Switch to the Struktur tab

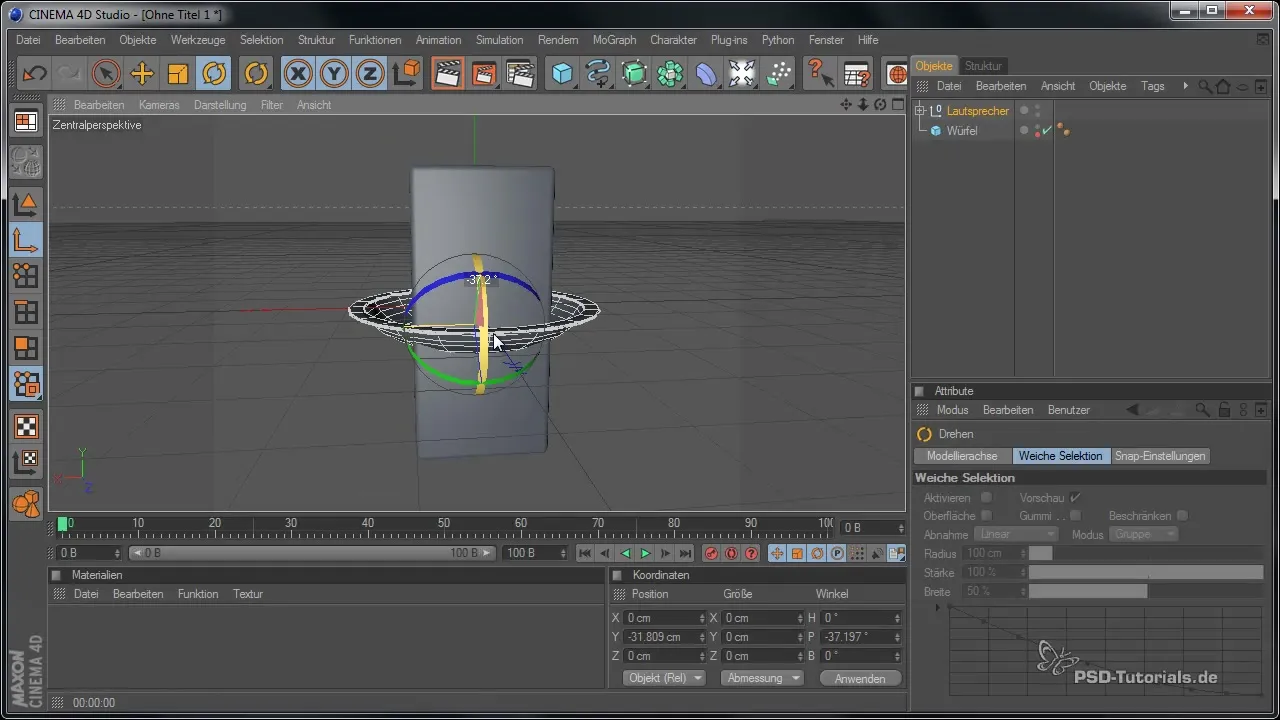tap(984, 66)
